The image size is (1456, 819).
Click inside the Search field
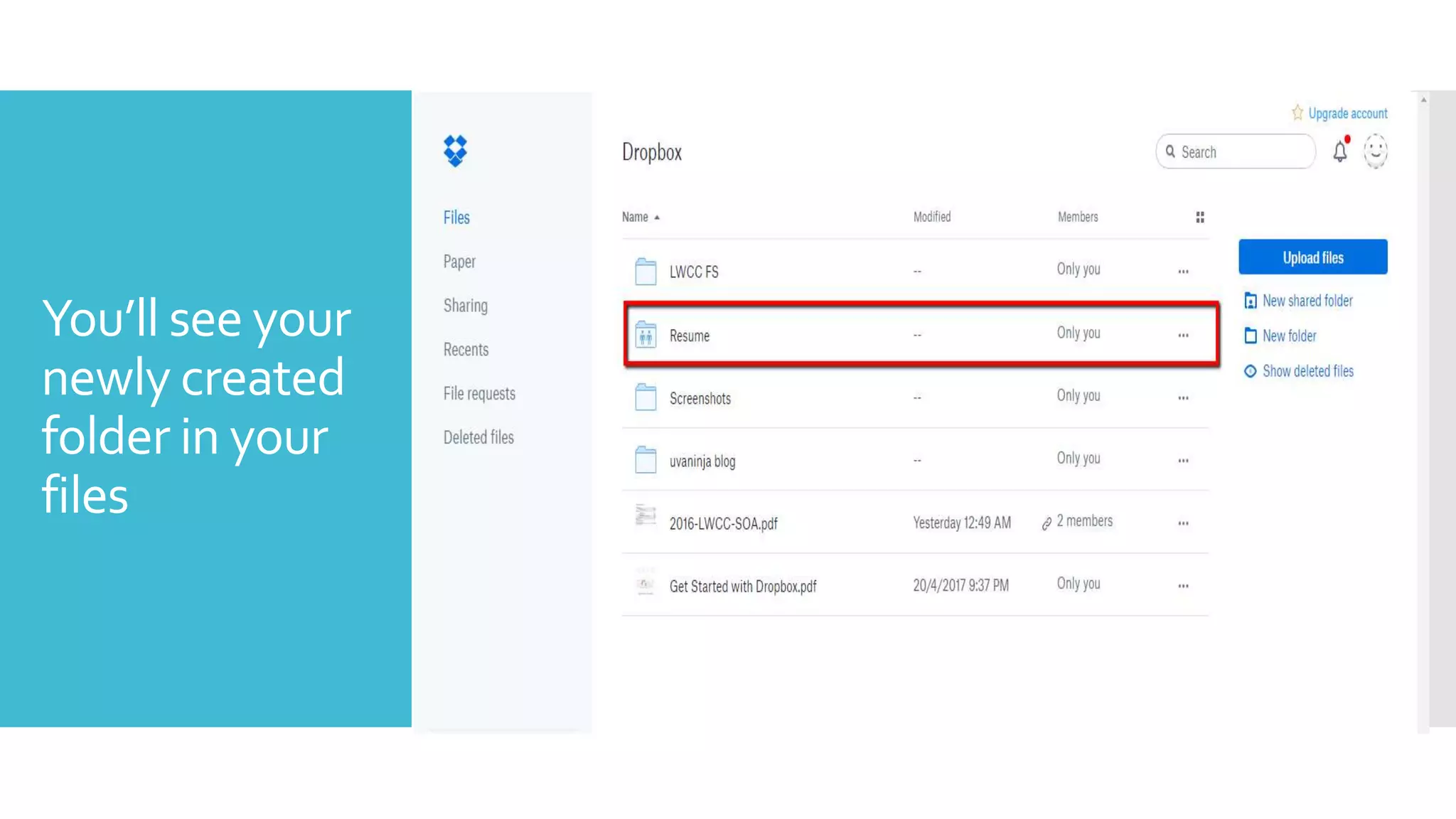[1236, 151]
